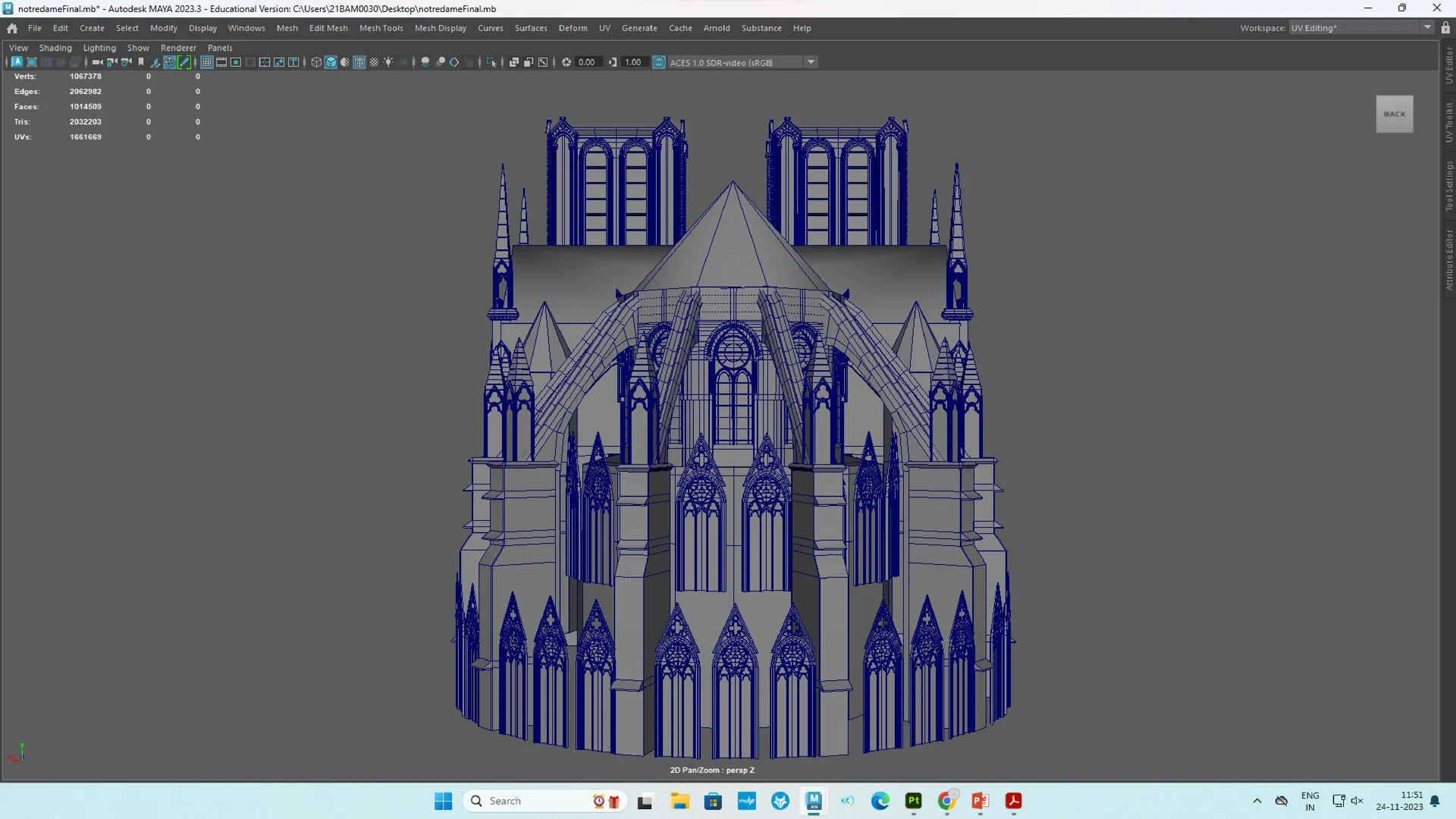
Task: Expand the Workspace selector dropdown
Action: point(1426,27)
